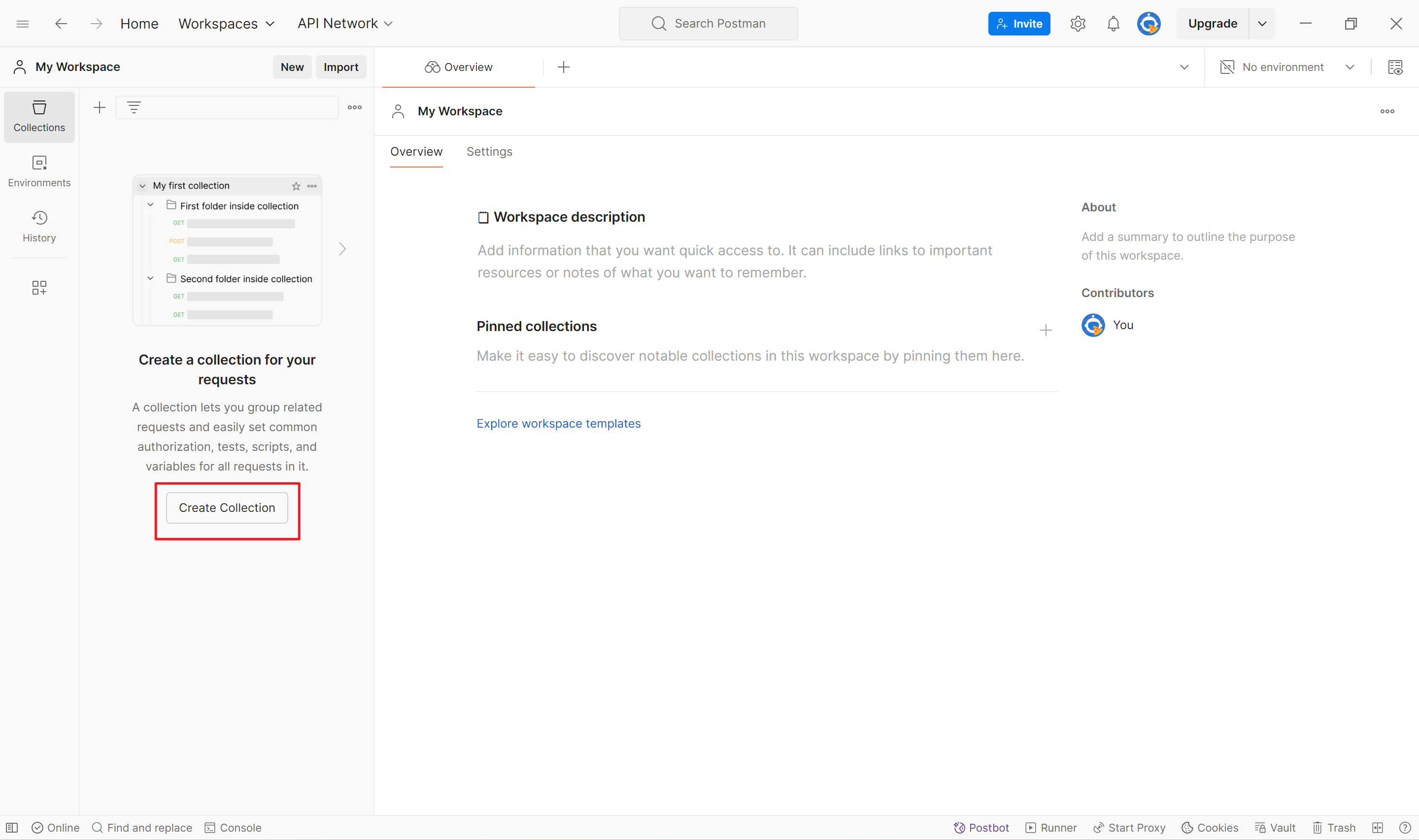Click the Import button
The width and height of the screenshot is (1419, 840).
(341, 67)
